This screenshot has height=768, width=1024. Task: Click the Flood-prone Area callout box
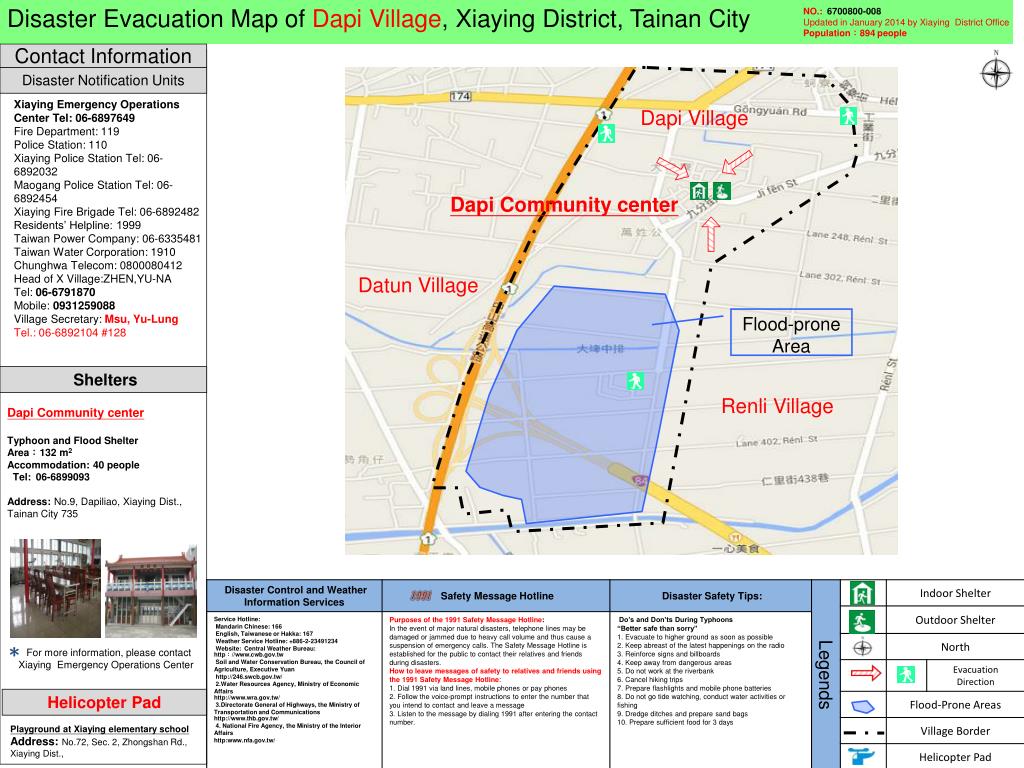coord(791,332)
